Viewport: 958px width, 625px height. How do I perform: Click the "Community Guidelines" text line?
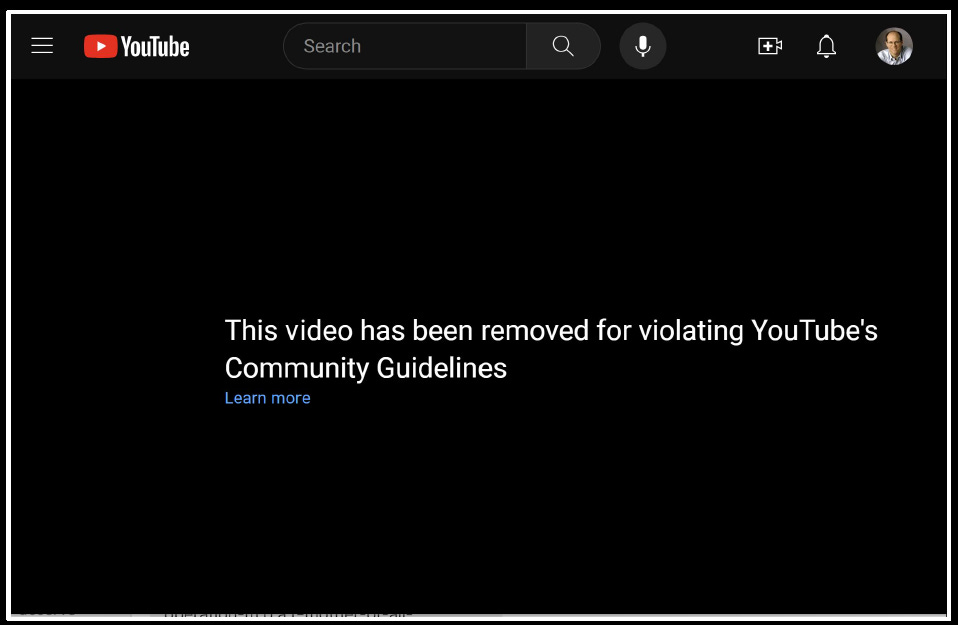coord(366,368)
